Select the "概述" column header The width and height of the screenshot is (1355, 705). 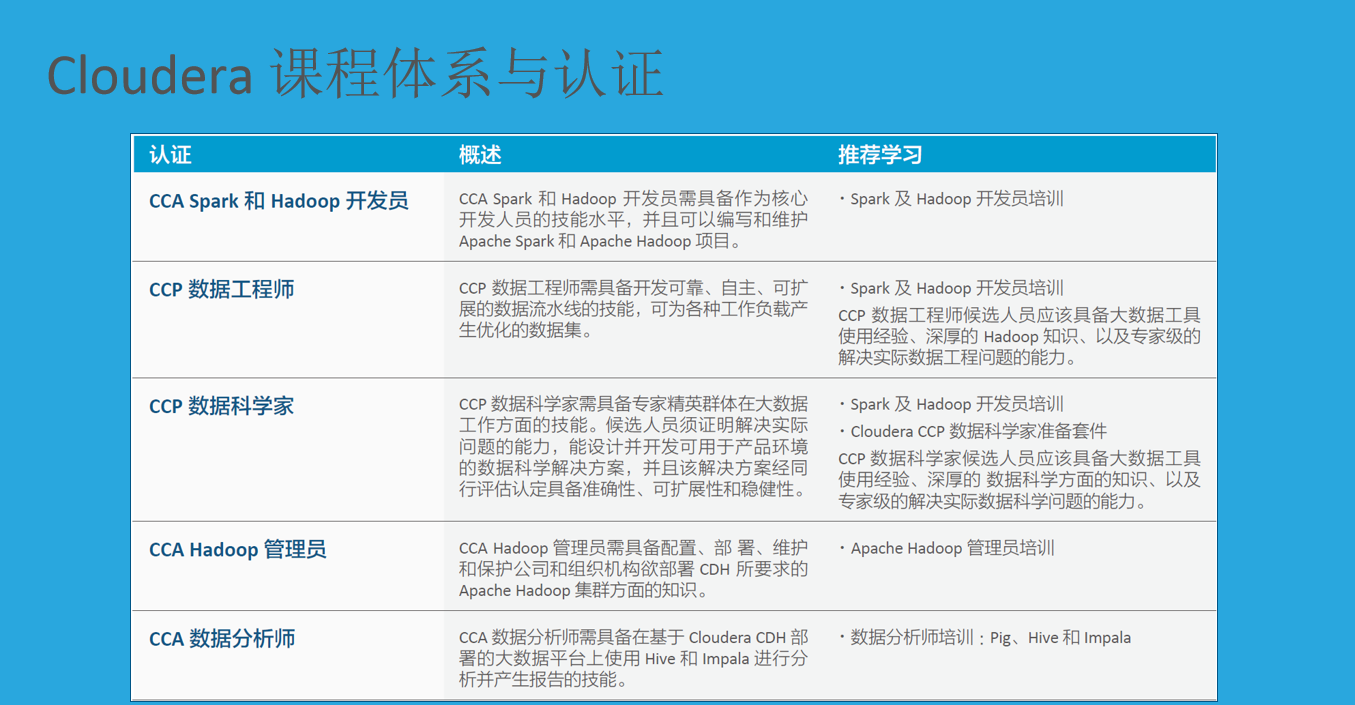(x=480, y=155)
